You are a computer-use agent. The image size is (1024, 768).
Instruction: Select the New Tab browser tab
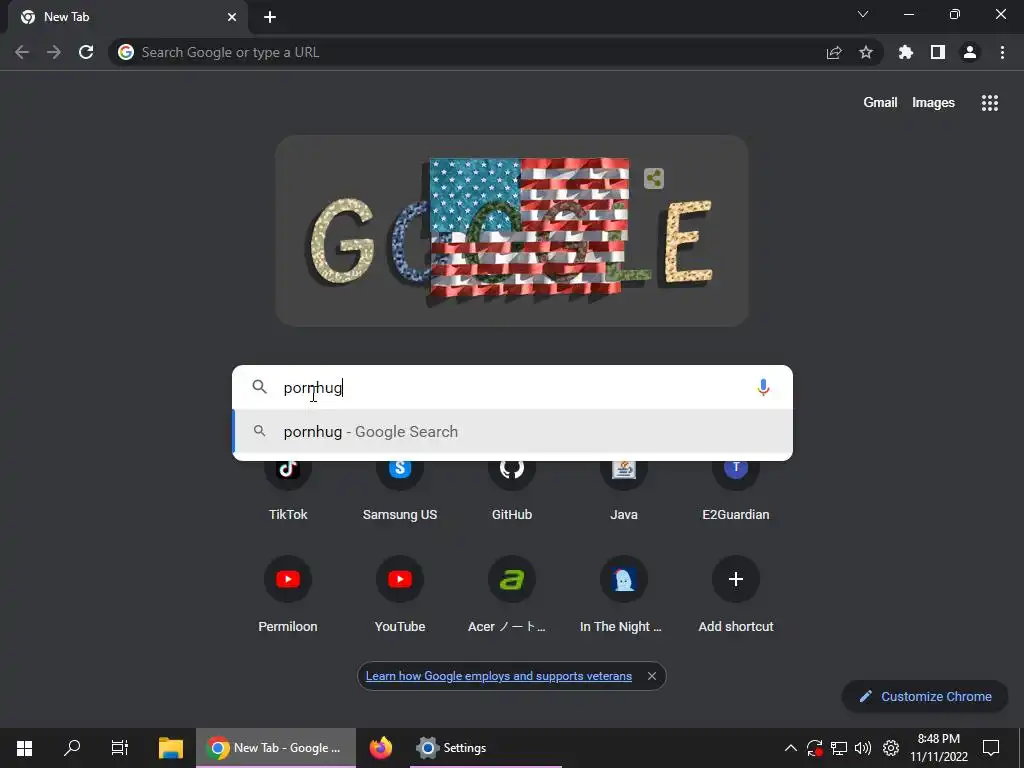(x=127, y=17)
